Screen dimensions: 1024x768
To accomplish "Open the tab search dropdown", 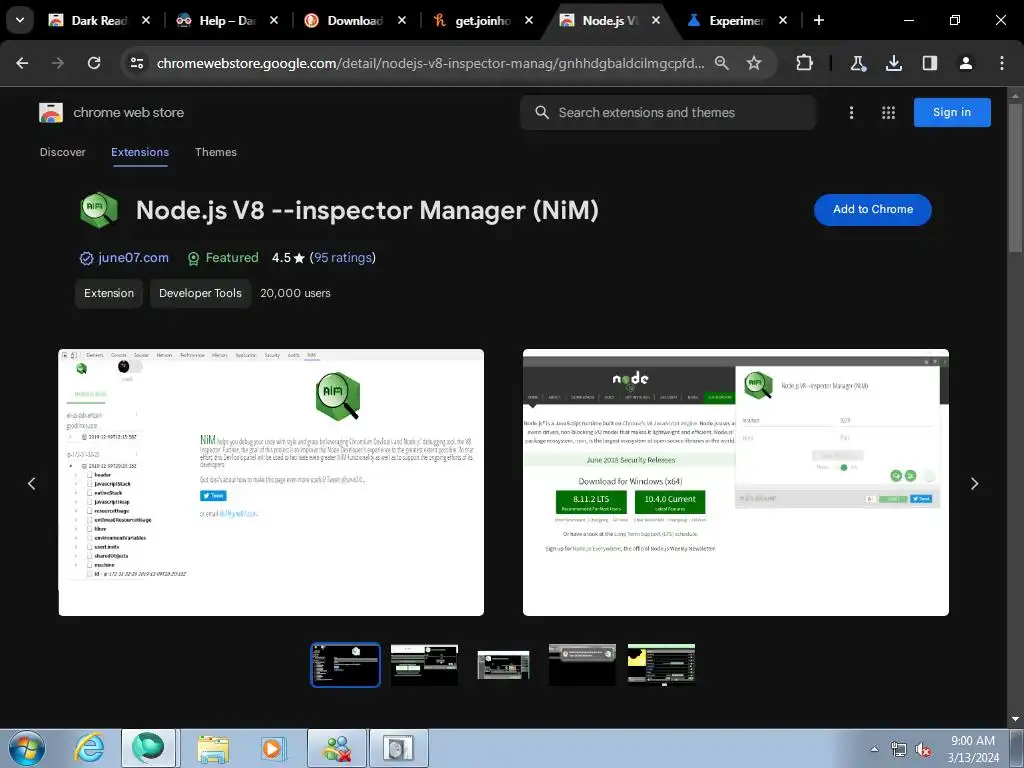I will point(20,20).
